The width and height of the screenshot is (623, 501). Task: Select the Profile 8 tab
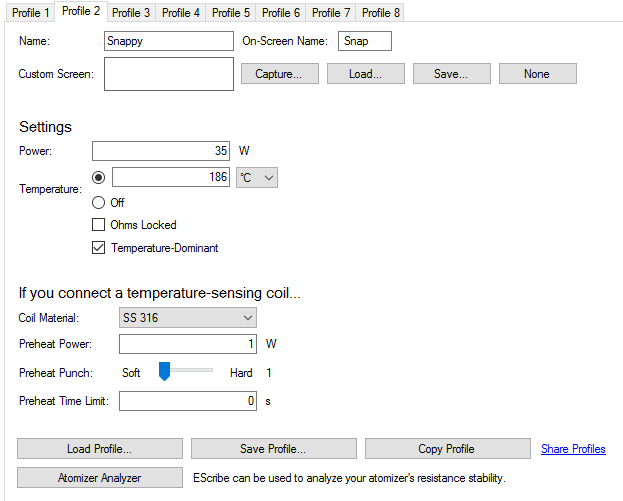(x=381, y=13)
